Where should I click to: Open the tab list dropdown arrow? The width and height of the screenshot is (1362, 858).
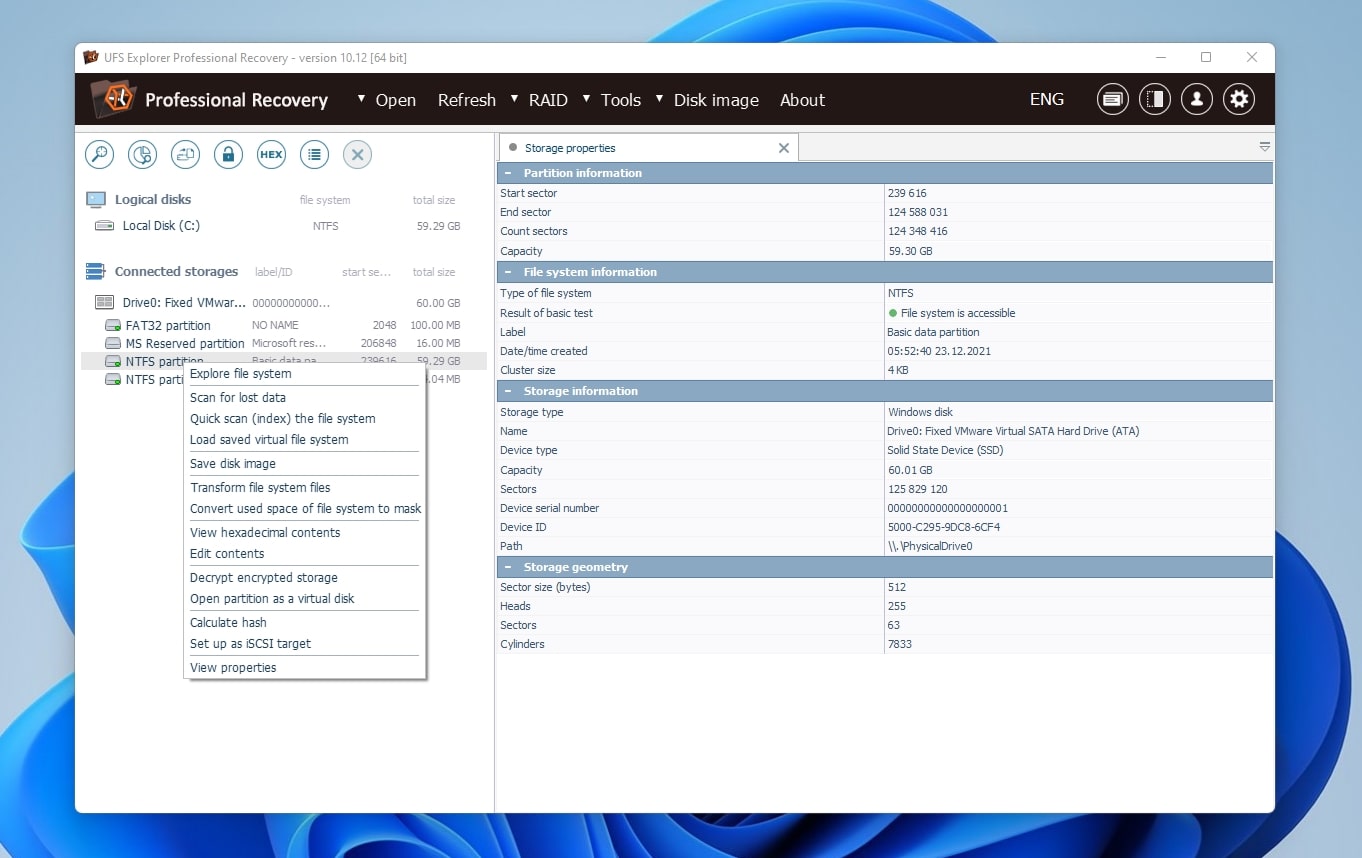1265,147
